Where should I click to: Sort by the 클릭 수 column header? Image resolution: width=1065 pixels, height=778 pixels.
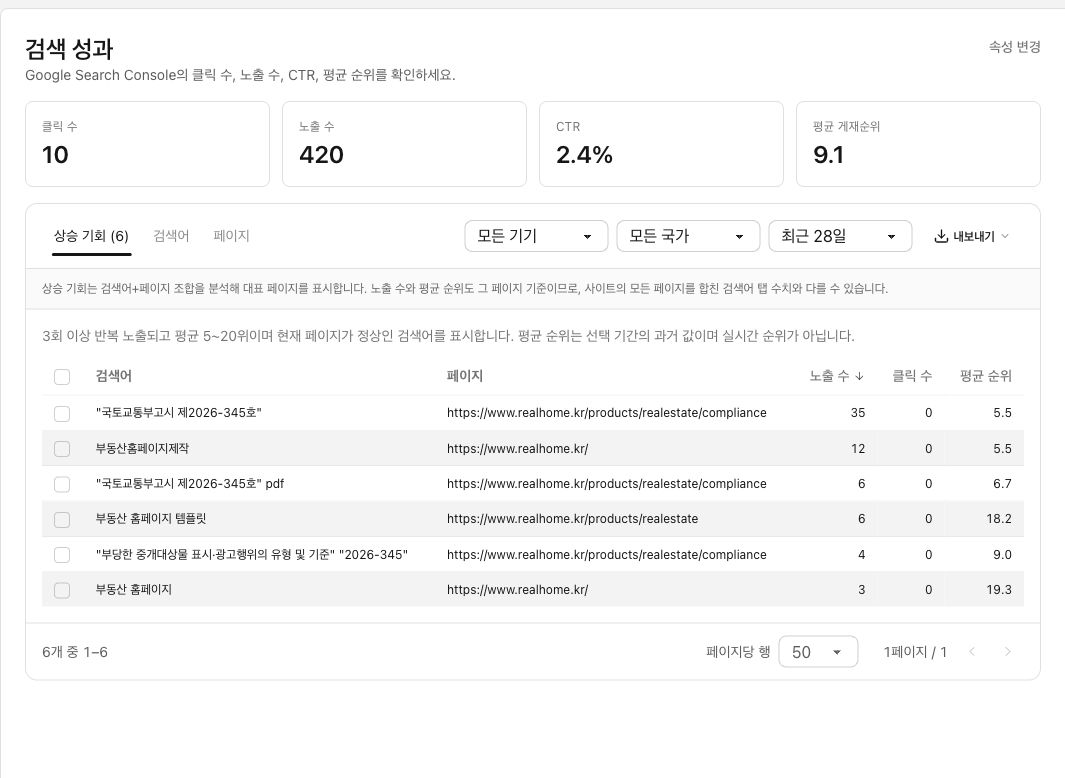(911, 376)
